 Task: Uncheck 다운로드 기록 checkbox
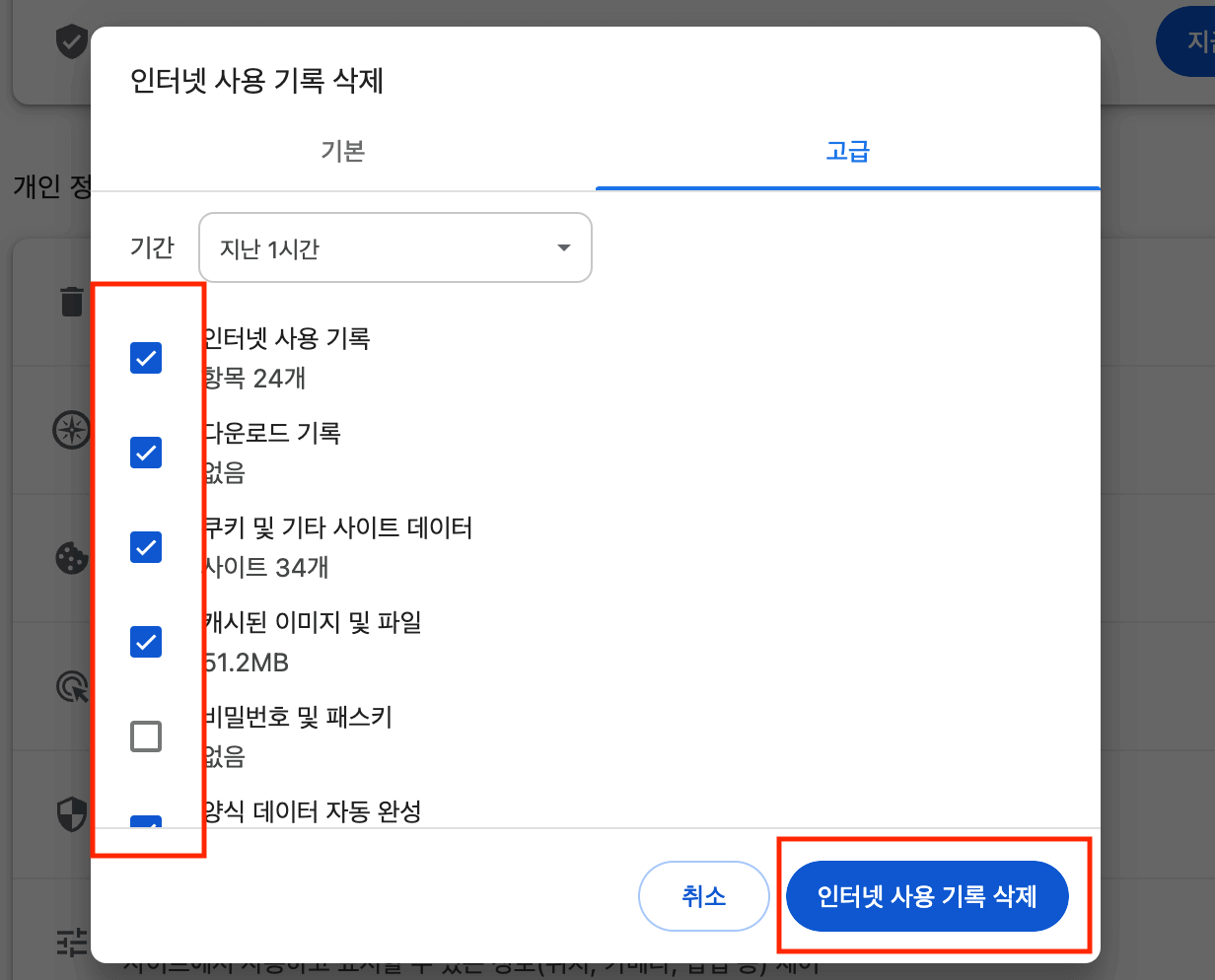coord(145,453)
